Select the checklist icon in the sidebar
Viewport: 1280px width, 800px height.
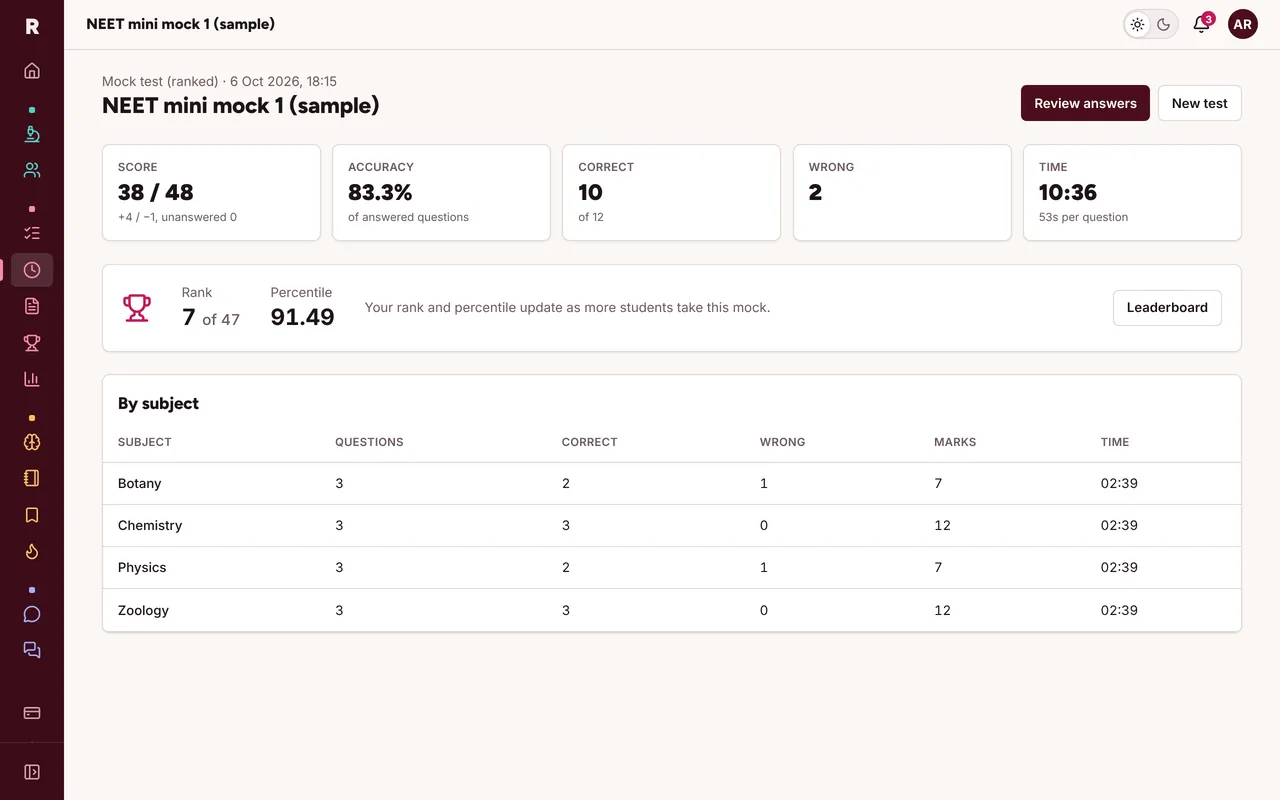click(x=32, y=233)
